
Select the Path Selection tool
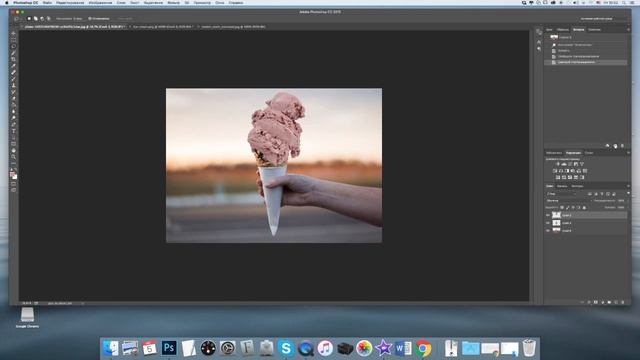(x=13, y=138)
